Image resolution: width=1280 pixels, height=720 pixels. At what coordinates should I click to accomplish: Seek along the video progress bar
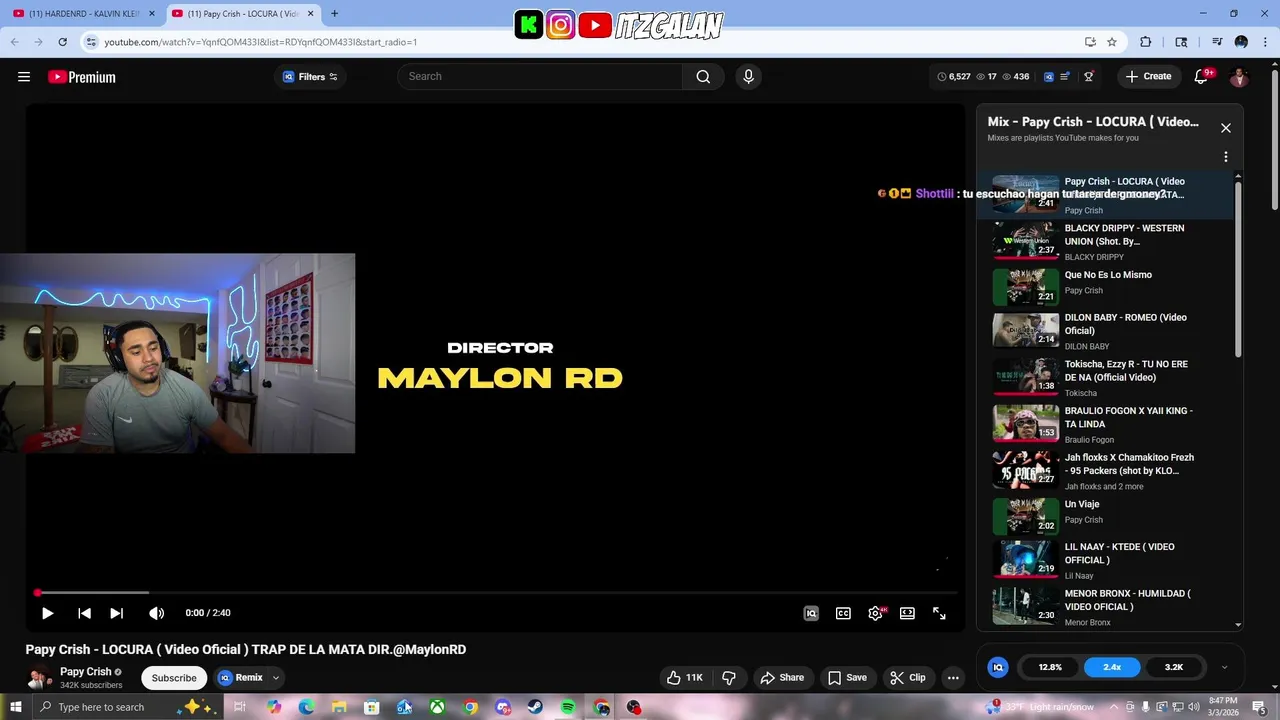tap(496, 593)
